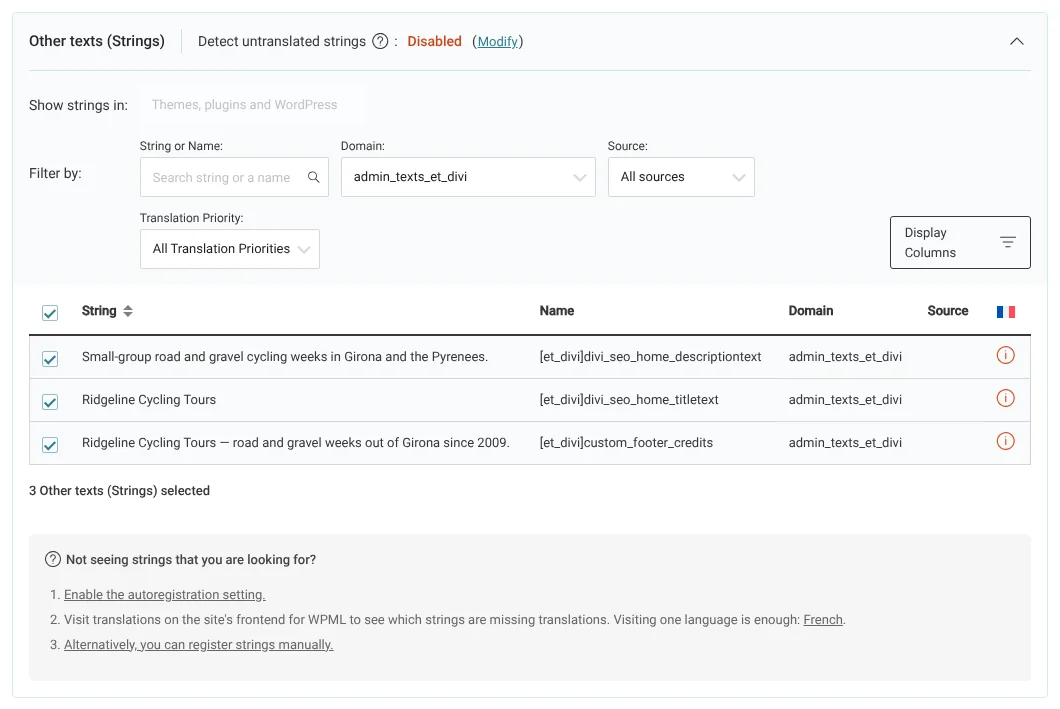Open Enable the autoregistration setting link
This screenshot has height=709, width=1060.
(164, 595)
